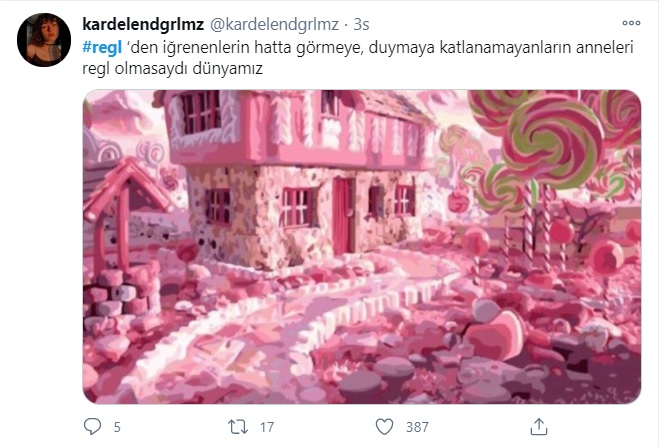
Task: Click the like count 387
Action: pyautogui.click(x=417, y=427)
